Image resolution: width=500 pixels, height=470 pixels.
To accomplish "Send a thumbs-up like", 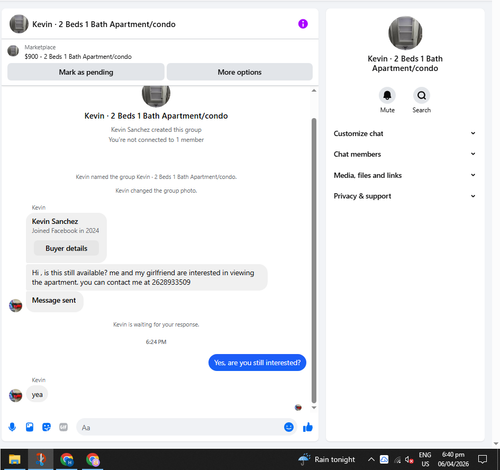I will (308, 427).
